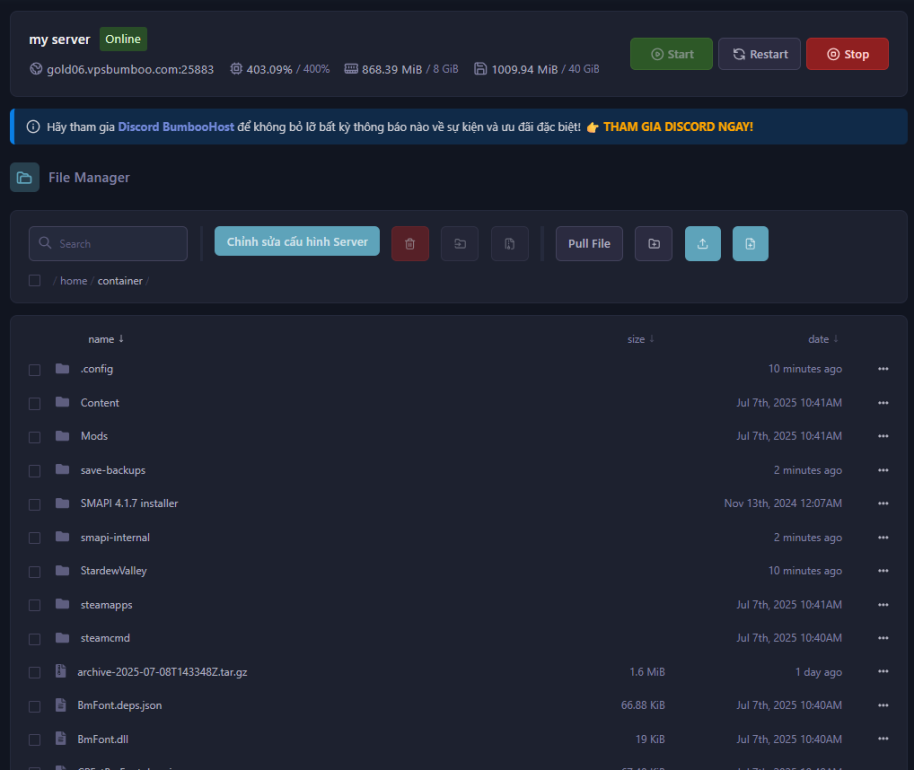Screen dimensions: 914x770
Task: Click the red Stop server button
Action: tap(846, 54)
